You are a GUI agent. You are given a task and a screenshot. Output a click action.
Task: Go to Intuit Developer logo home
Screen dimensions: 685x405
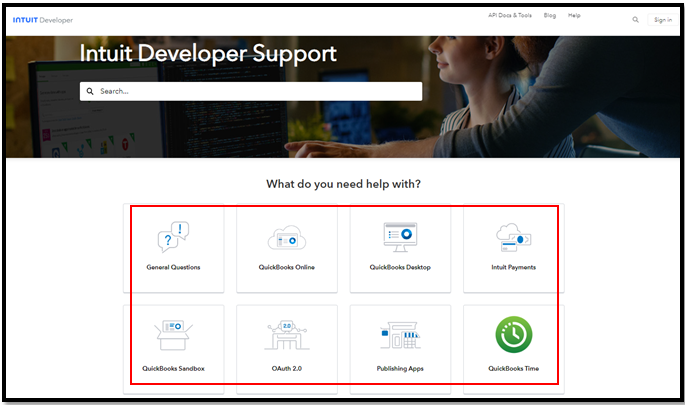click(x=43, y=20)
